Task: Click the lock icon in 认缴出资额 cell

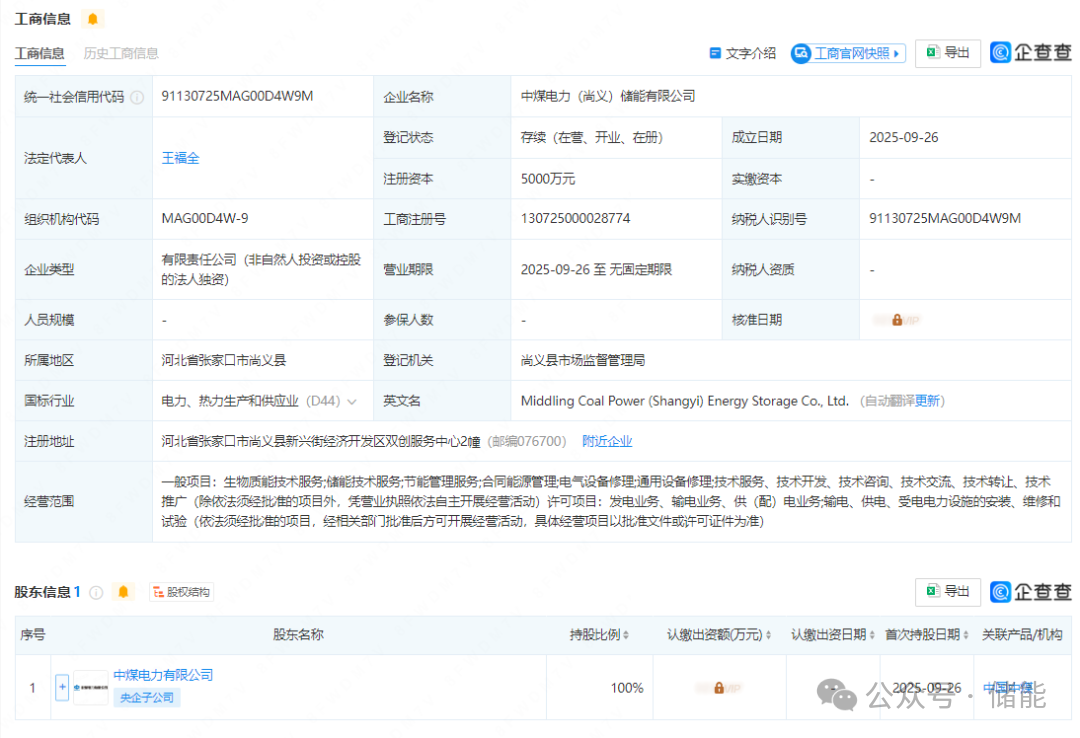Action: [718, 688]
